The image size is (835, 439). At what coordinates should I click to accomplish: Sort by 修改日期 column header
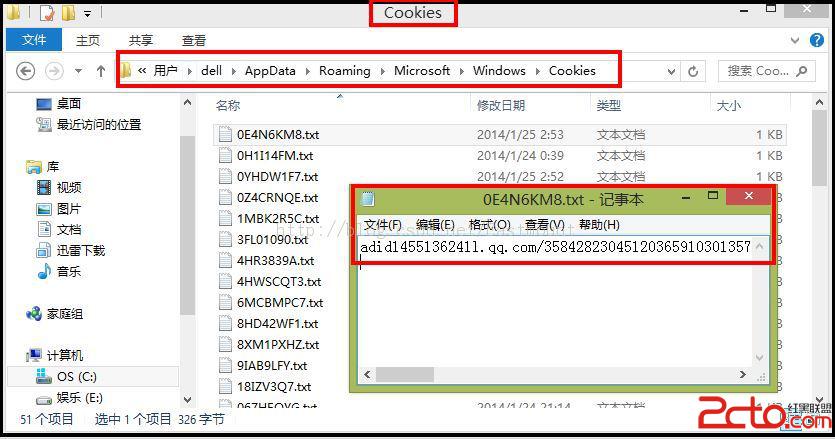(x=501, y=105)
